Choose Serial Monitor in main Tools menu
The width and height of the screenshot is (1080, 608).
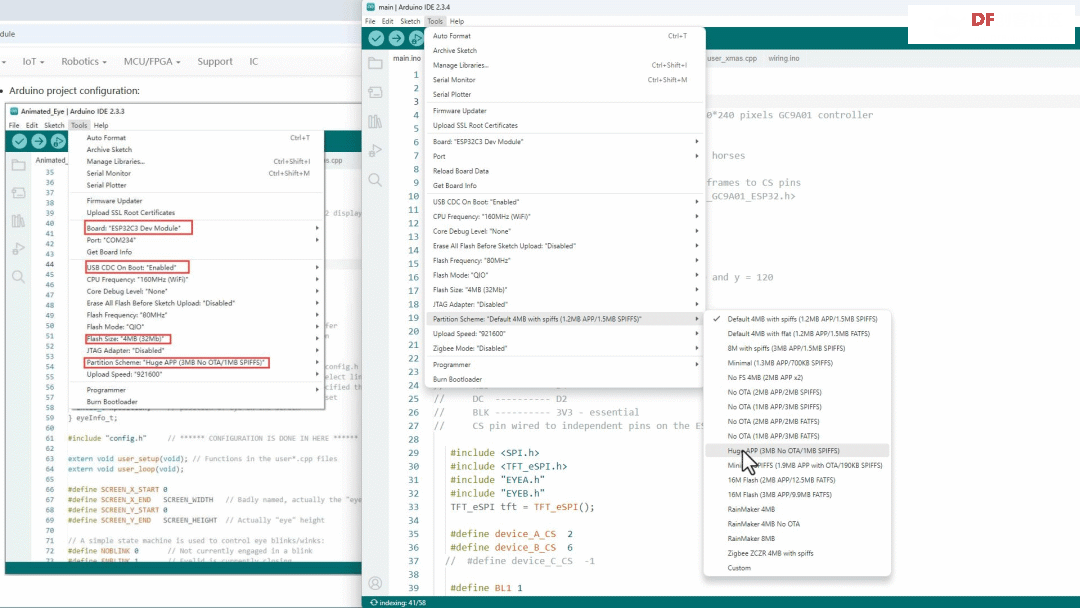(x=565, y=80)
